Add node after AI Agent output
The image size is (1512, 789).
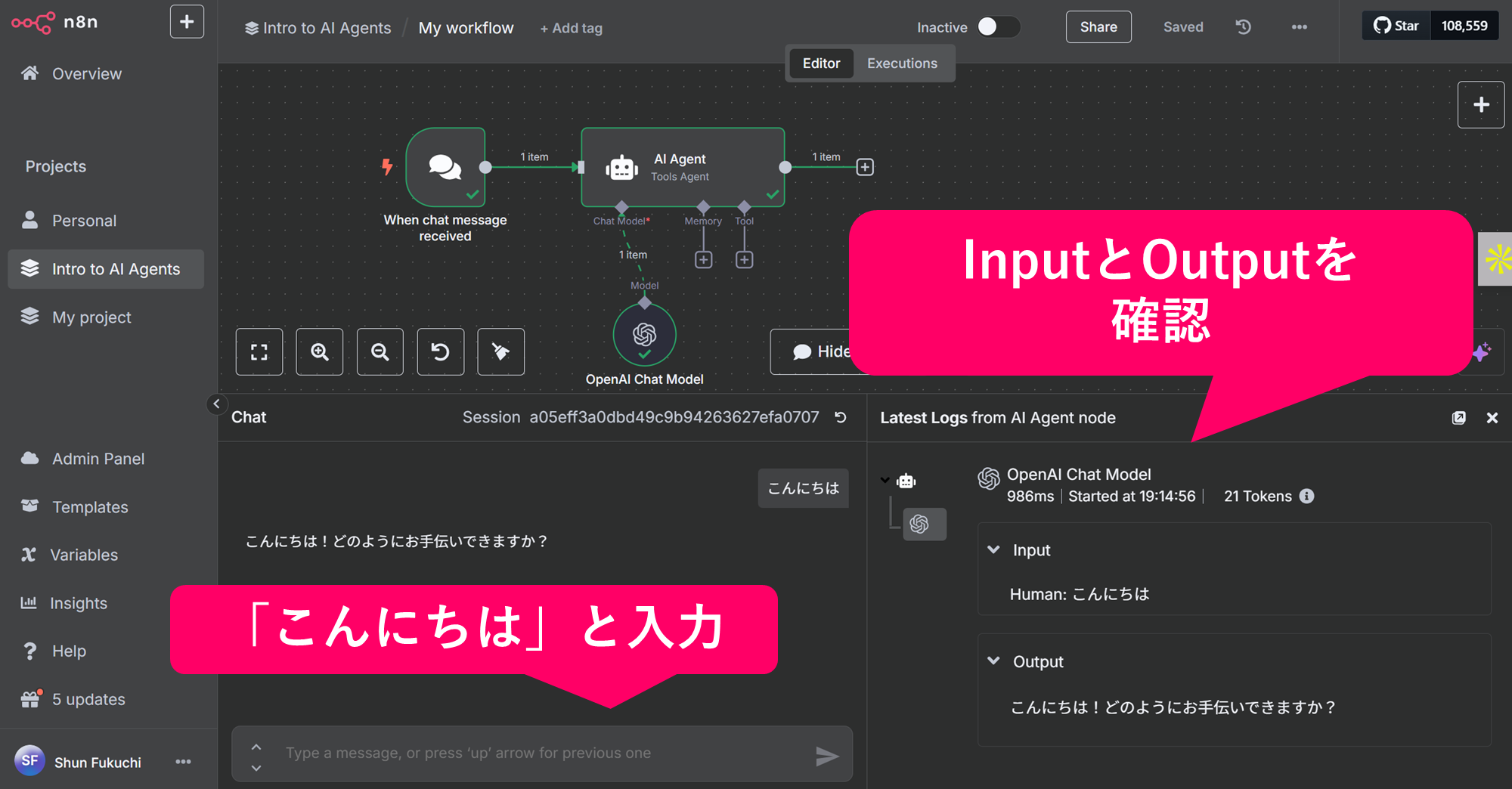865,167
